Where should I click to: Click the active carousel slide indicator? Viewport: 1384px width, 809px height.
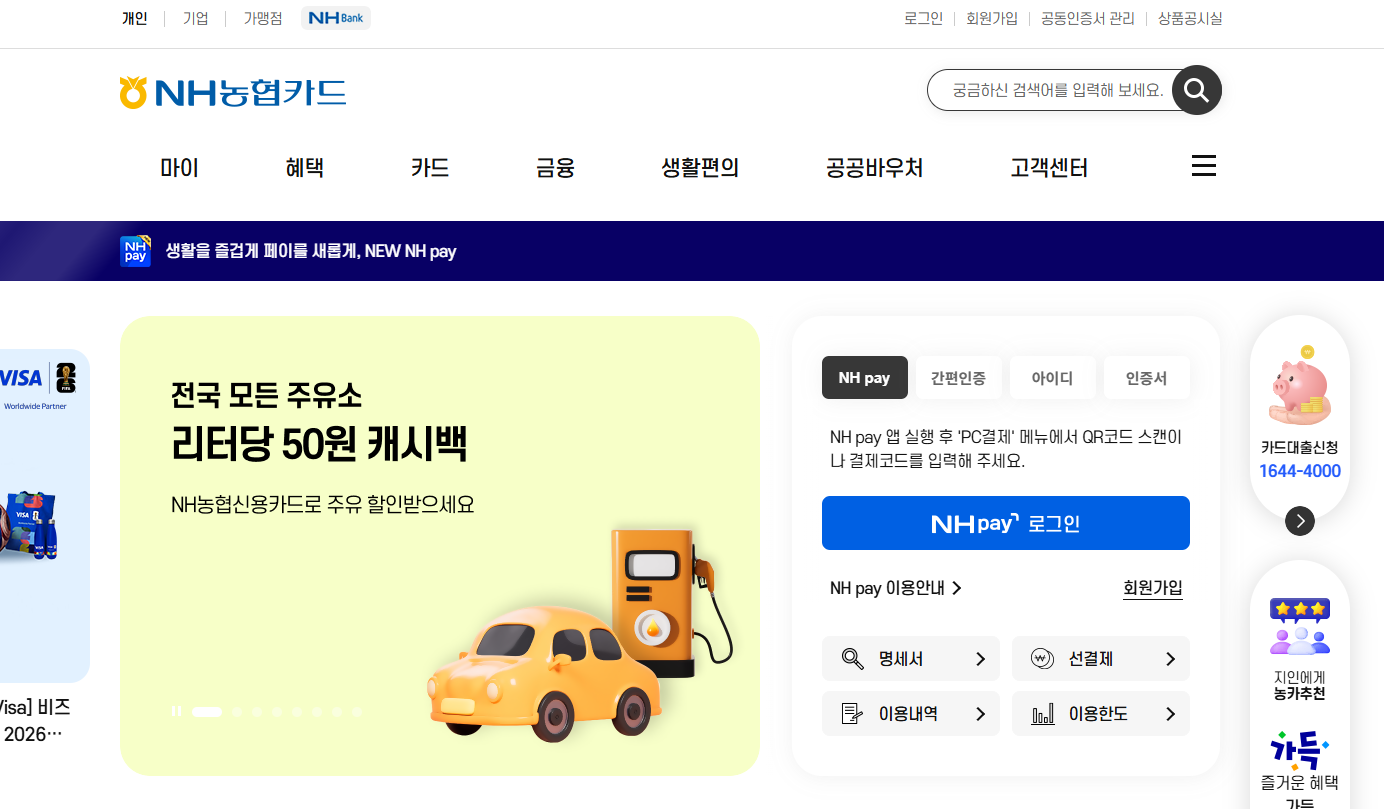[207, 712]
